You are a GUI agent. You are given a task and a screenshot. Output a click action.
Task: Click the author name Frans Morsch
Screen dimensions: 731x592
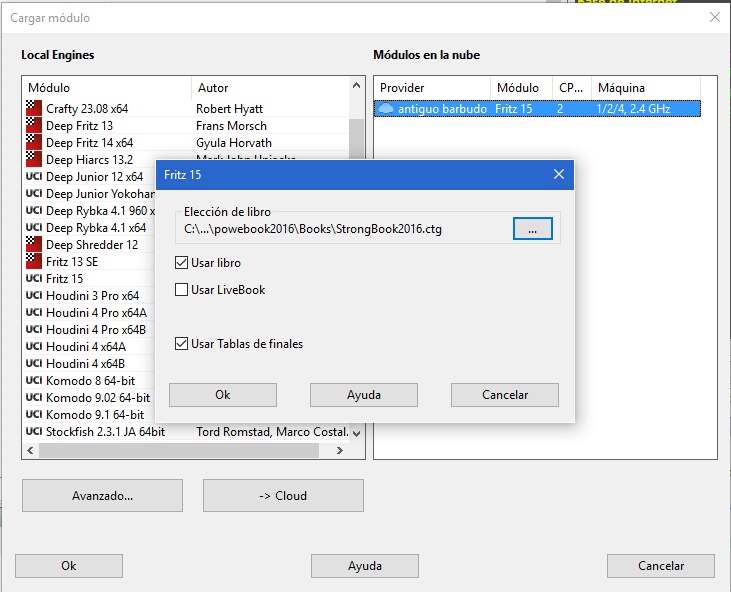point(231,126)
